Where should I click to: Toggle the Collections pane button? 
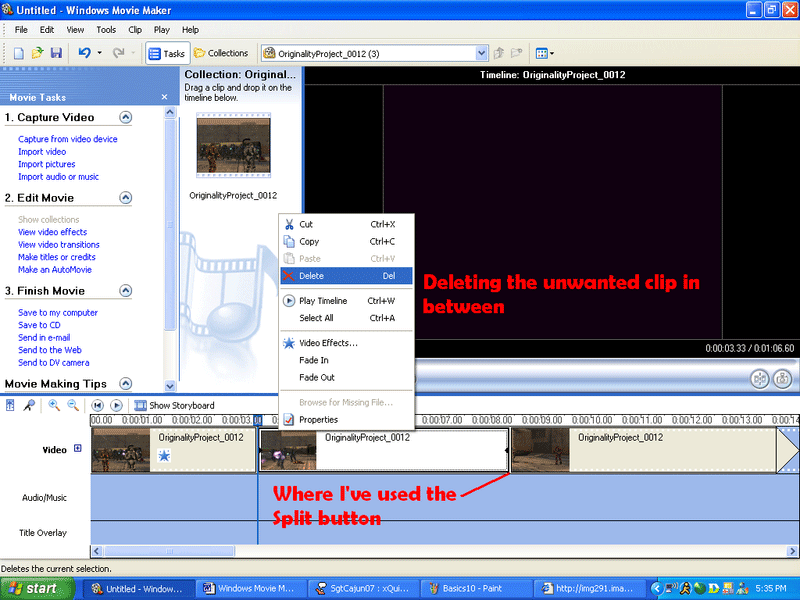tap(221, 53)
